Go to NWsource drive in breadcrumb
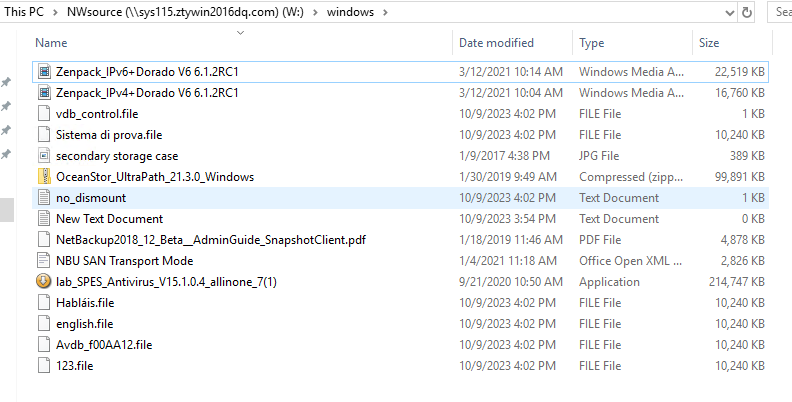Image resolution: width=792 pixels, height=402 pixels. (185, 12)
